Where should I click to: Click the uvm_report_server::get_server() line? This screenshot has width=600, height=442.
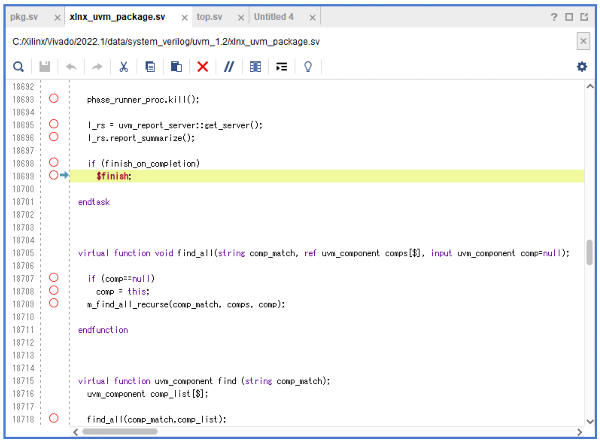pos(175,125)
